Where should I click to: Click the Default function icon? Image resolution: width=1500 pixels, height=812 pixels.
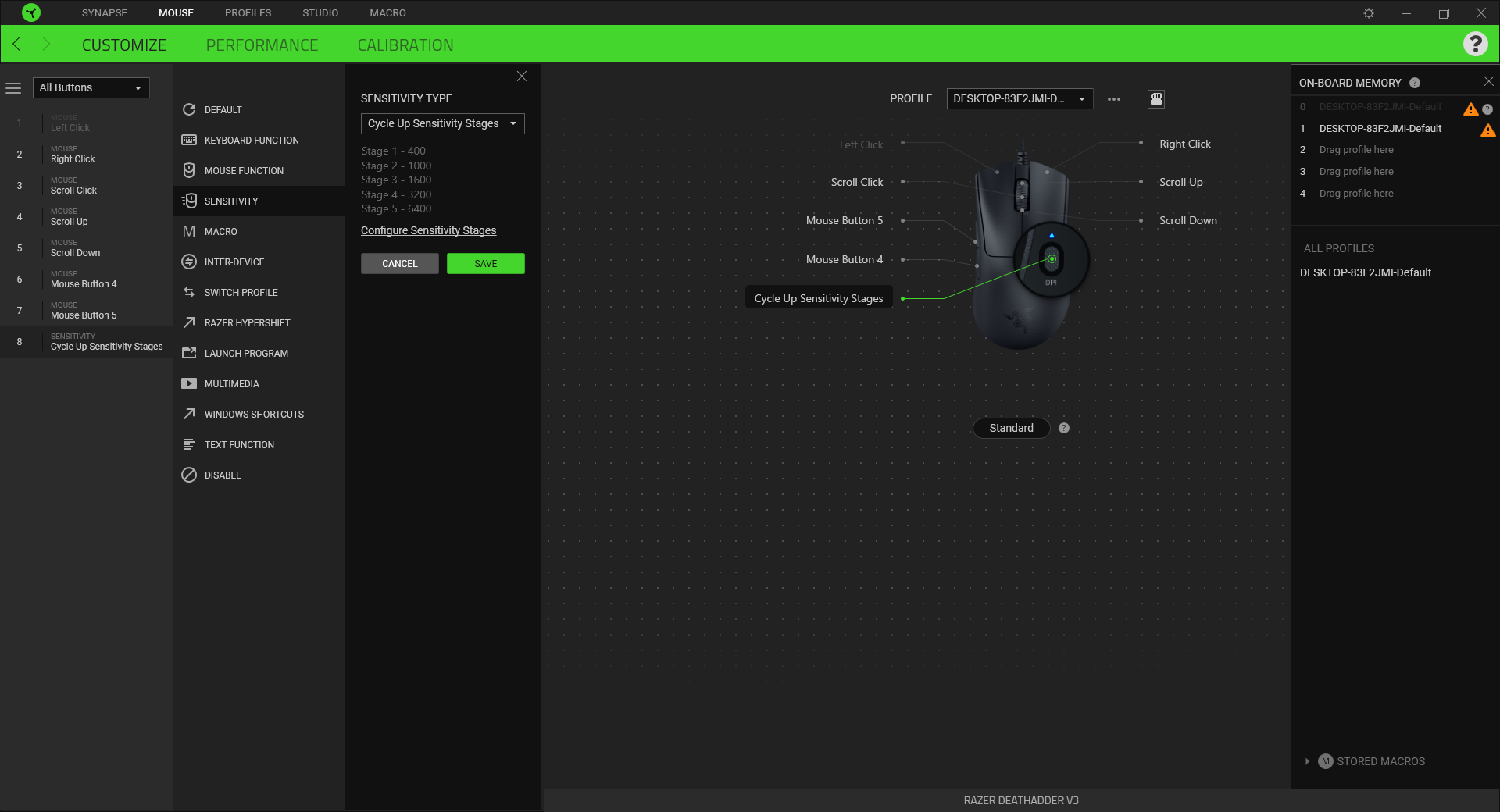(x=189, y=109)
